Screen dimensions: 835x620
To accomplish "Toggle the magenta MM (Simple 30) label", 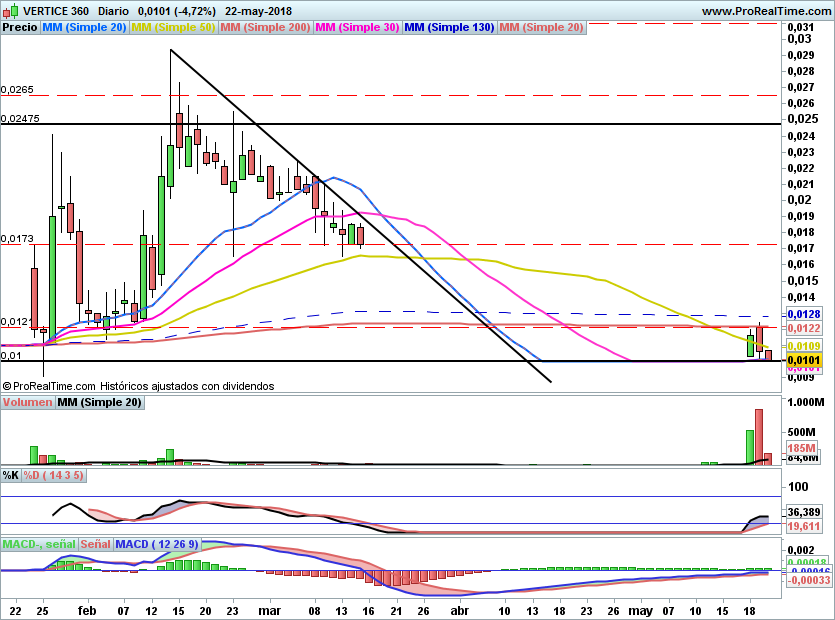I will (357, 28).
